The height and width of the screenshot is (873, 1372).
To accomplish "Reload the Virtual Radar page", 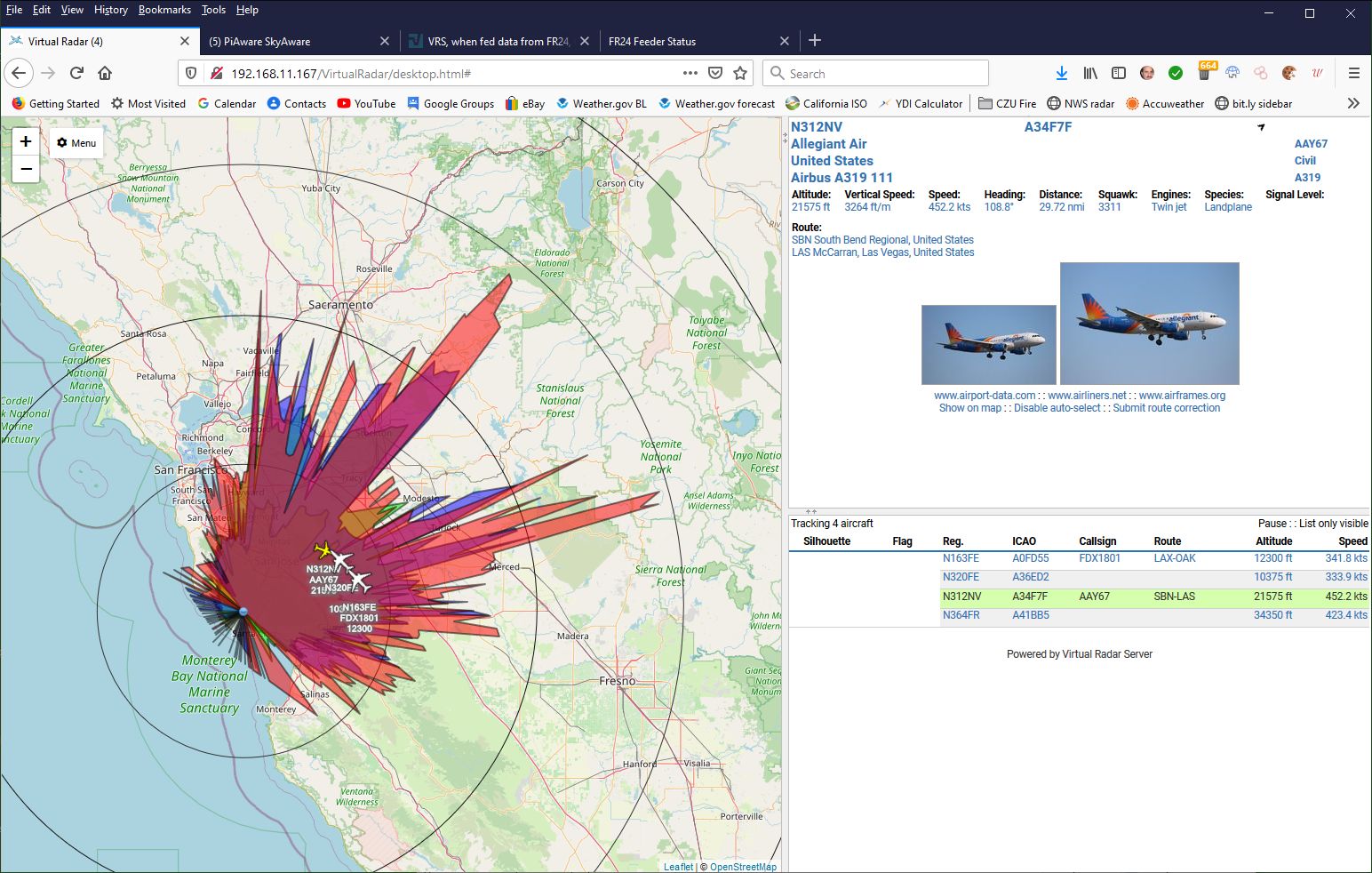I will point(76,73).
